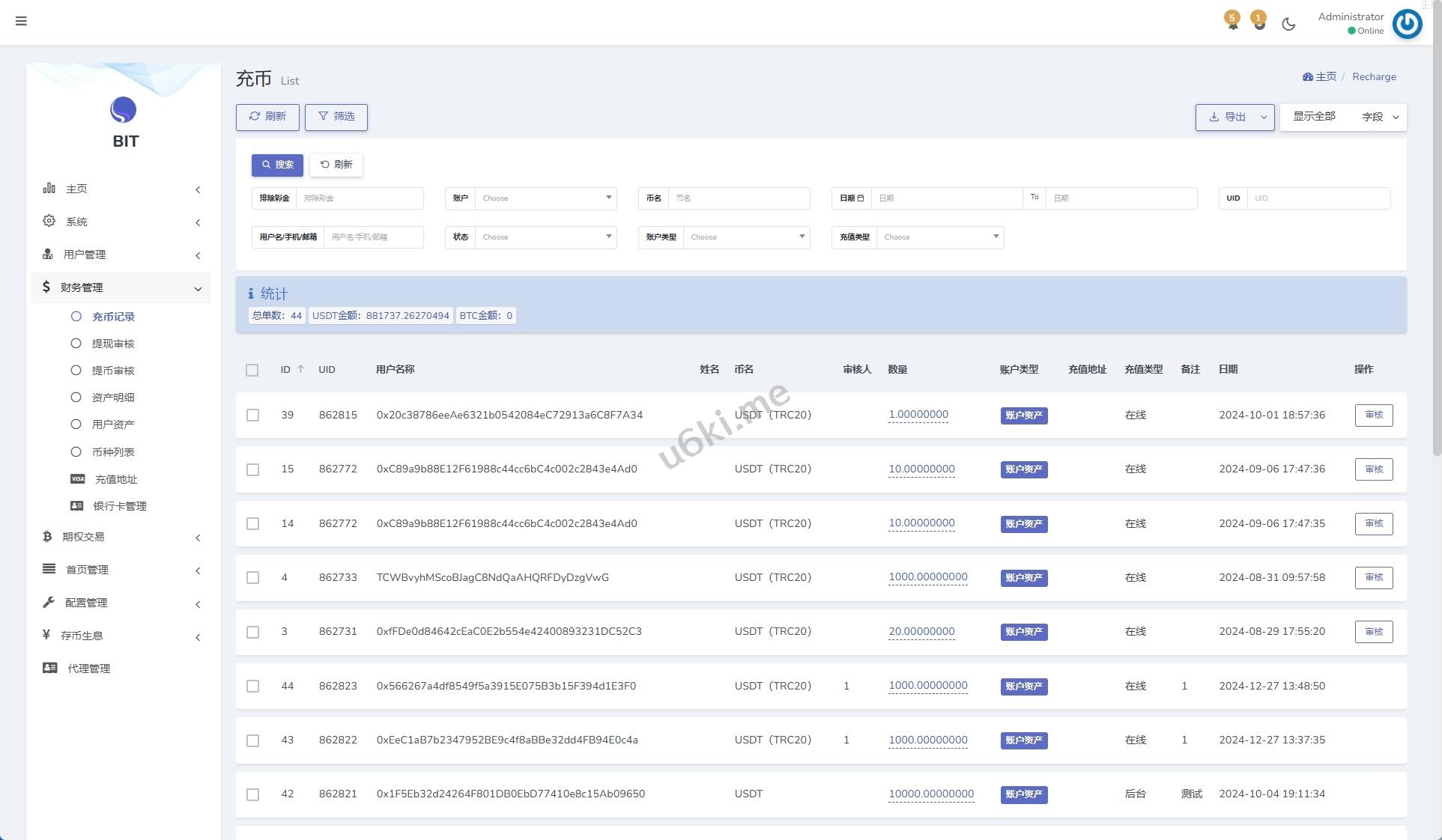The height and width of the screenshot is (840, 1442).
Task: Open the 账户 Choose dropdown
Action: tap(545, 198)
